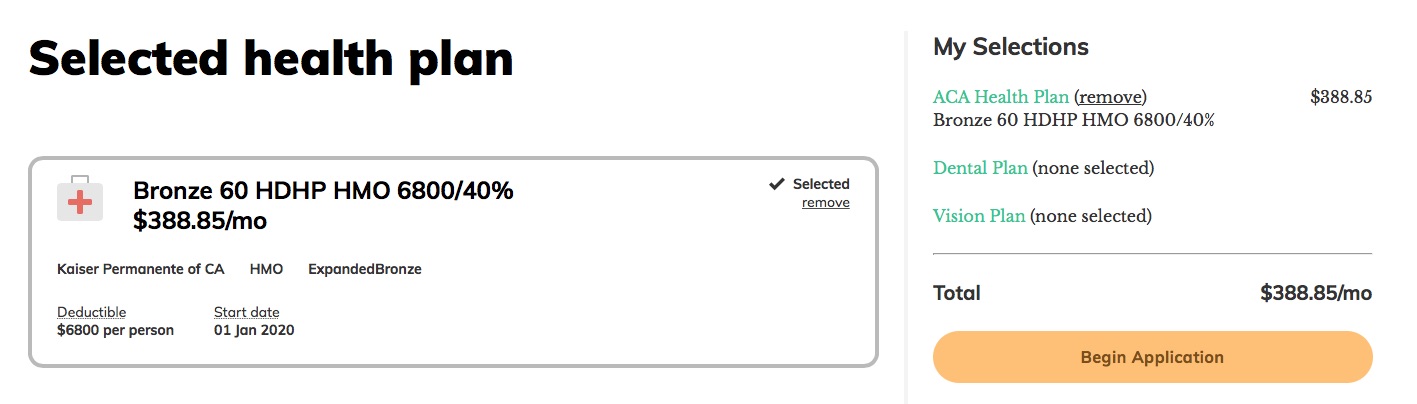Remove the selected plan in the plan card
The height and width of the screenshot is (404, 1417).
[825, 203]
